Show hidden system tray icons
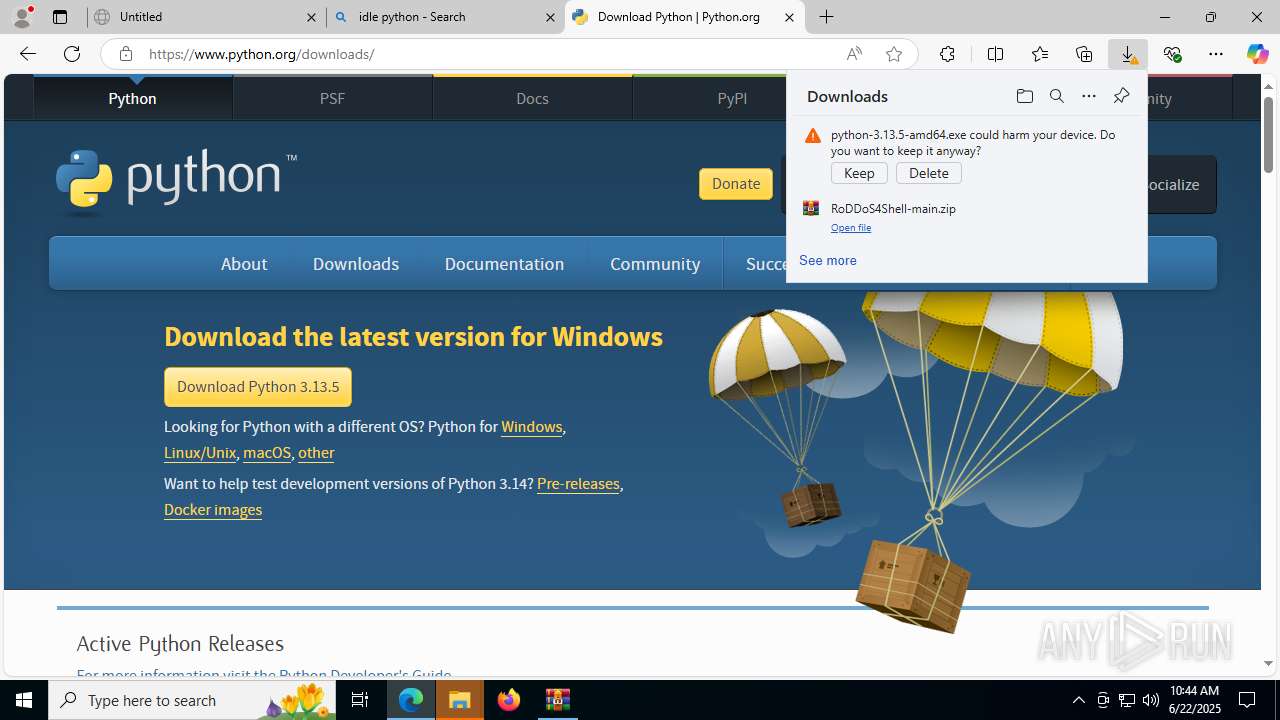This screenshot has height=720, width=1280. [1078, 700]
